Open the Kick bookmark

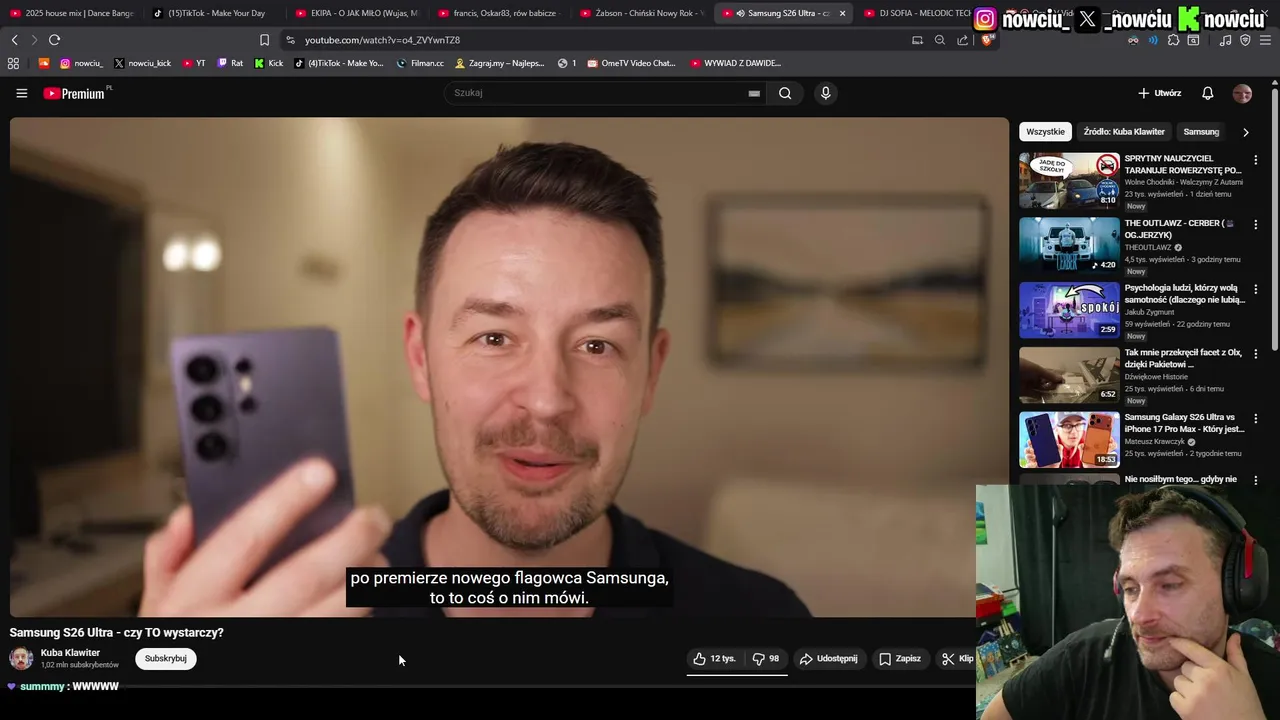coord(268,63)
